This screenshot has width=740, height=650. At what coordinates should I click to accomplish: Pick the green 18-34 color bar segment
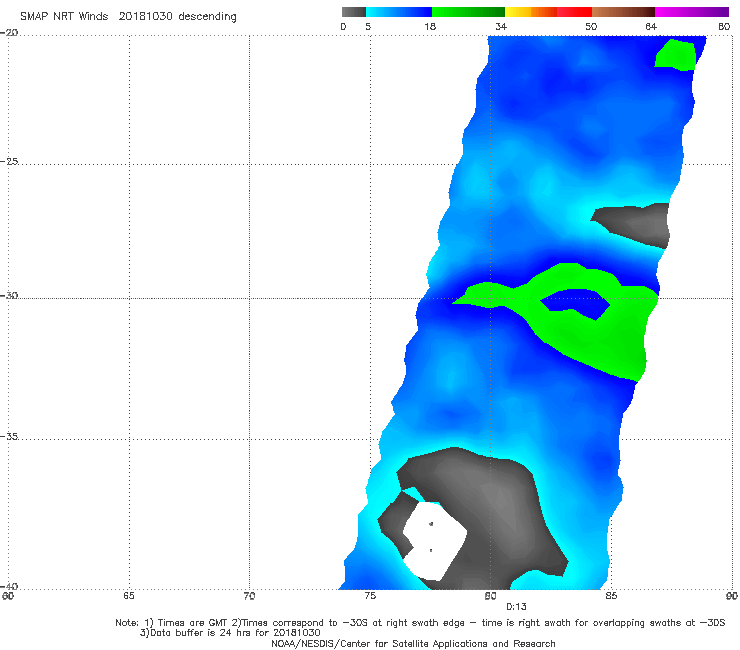coord(468,12)
